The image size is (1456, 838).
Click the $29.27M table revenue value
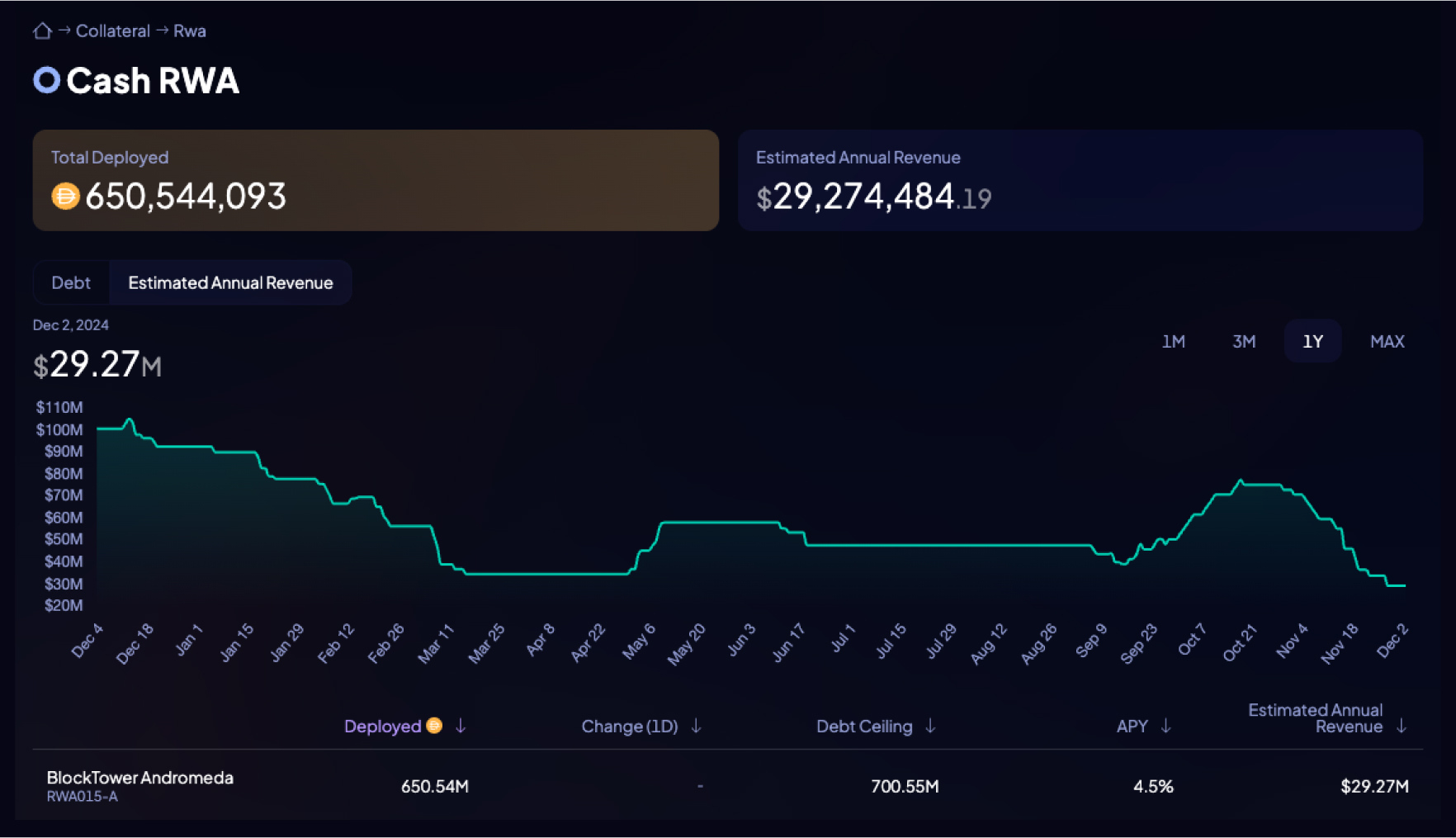pyautogui.click(x=1374, y=787)
